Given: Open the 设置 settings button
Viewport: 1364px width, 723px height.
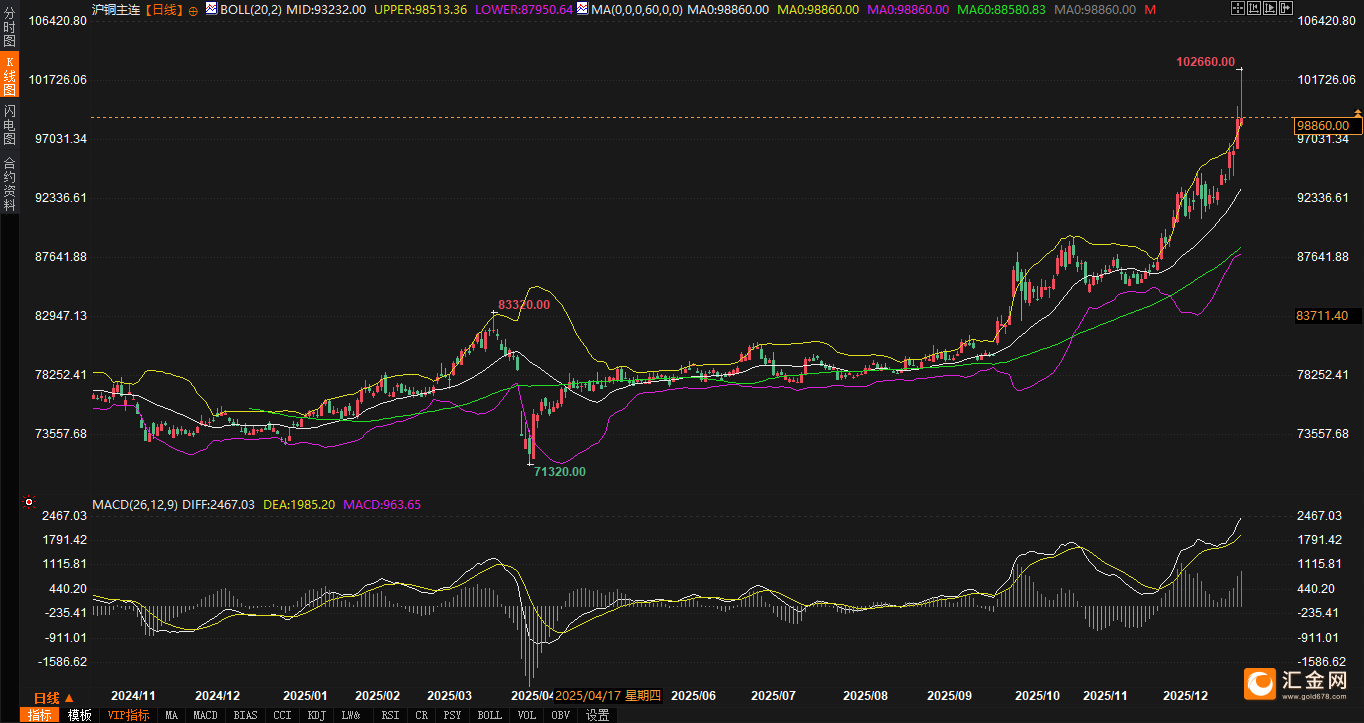Looking at the screenshot, I should pos(597,715).
